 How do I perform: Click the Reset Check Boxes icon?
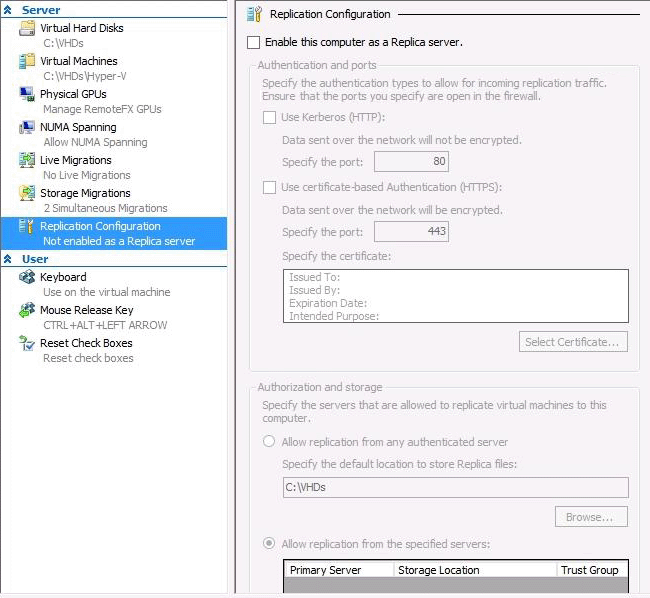click(28, 343)
